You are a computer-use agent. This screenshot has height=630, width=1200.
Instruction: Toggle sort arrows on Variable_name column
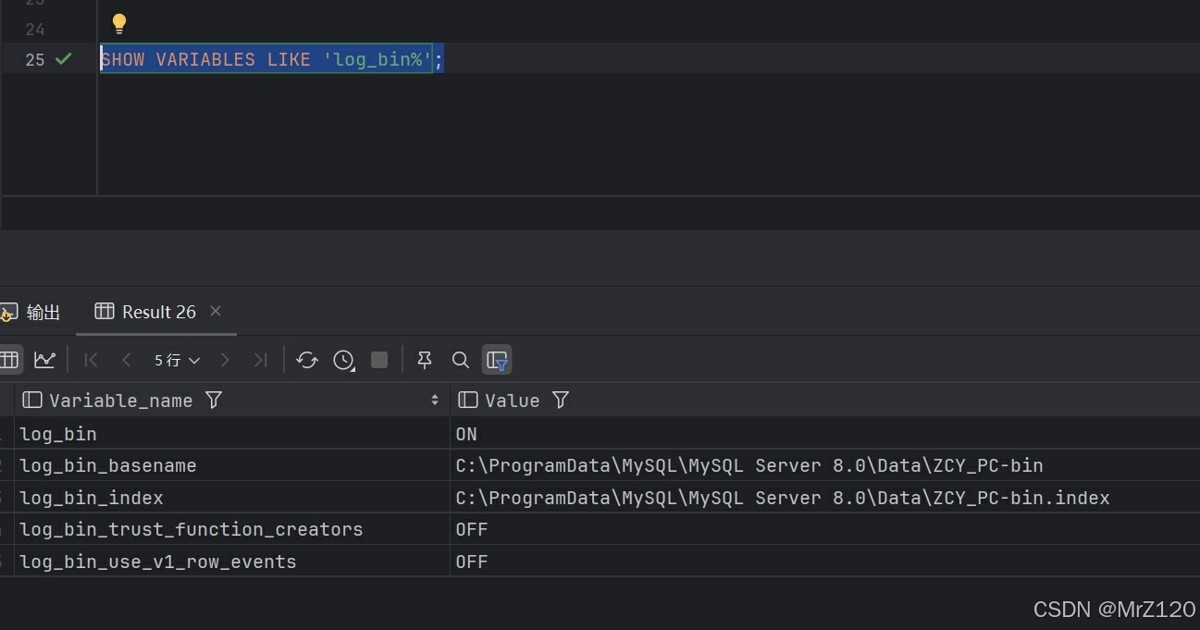tap(435, 400)
